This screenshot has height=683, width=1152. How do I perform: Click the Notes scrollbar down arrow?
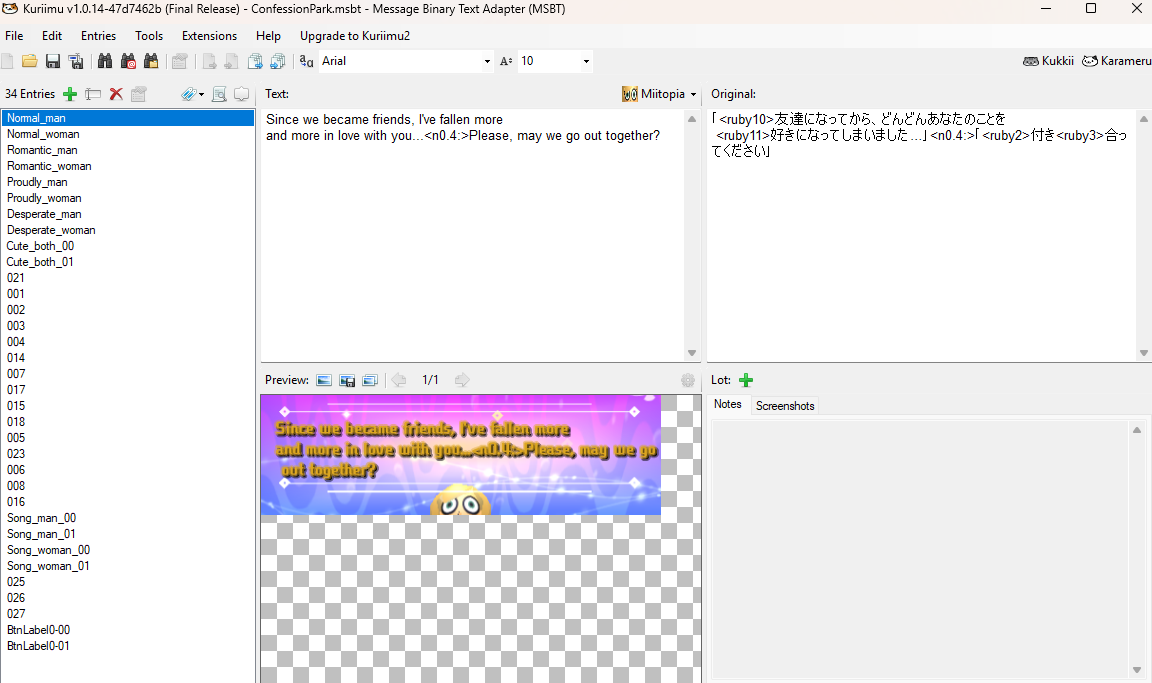coord(1137,670)
